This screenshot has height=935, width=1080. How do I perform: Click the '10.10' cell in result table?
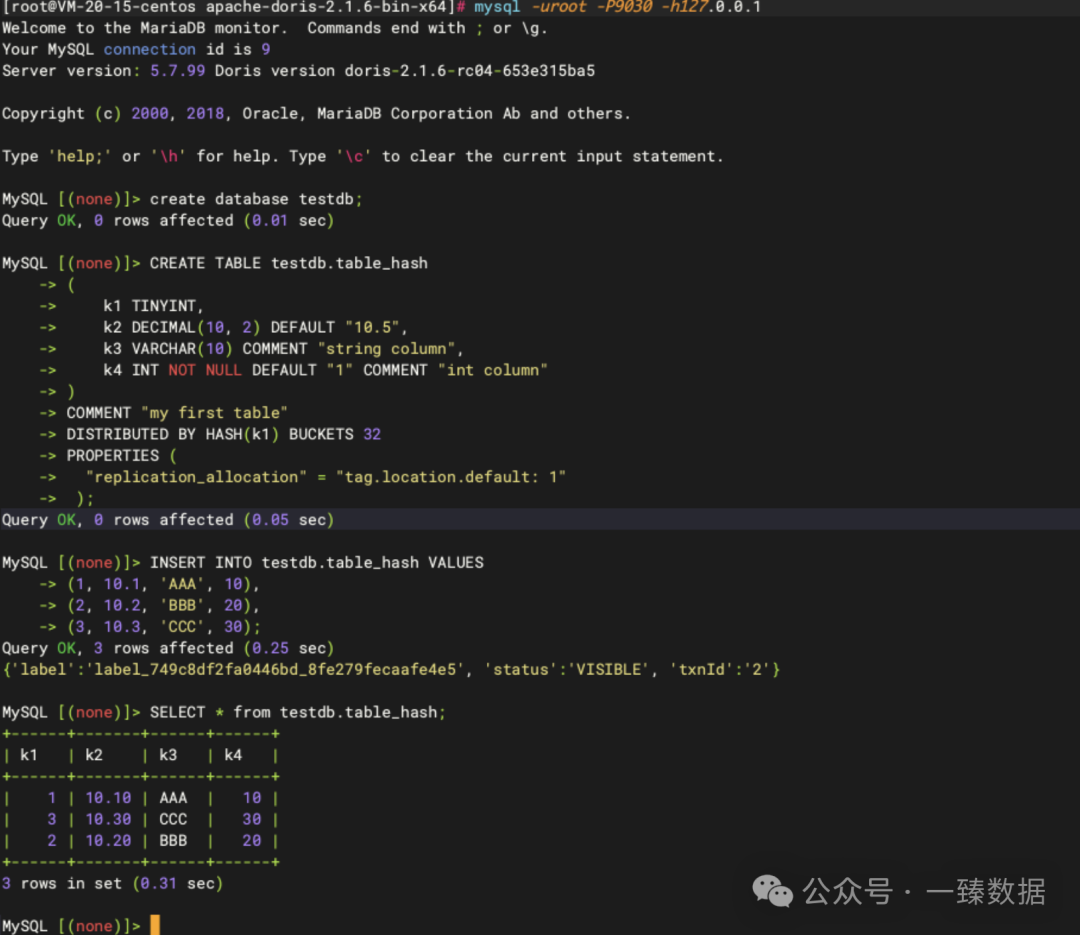point(108,797)
